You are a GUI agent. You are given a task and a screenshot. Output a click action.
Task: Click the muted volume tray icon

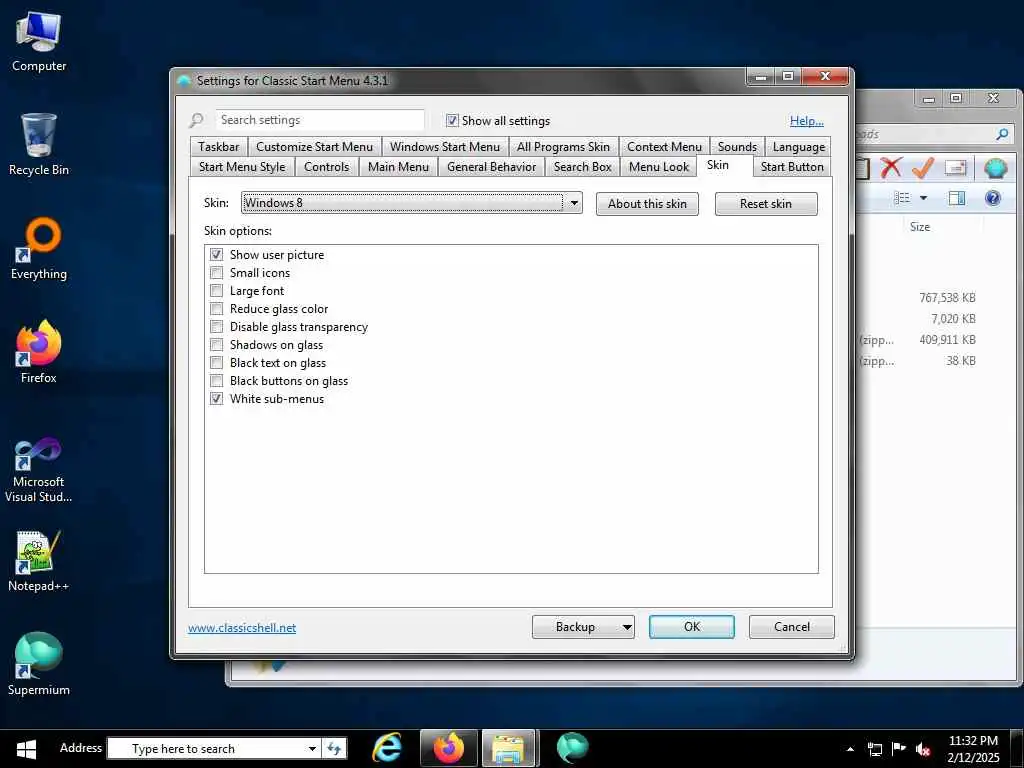point(923,749)
